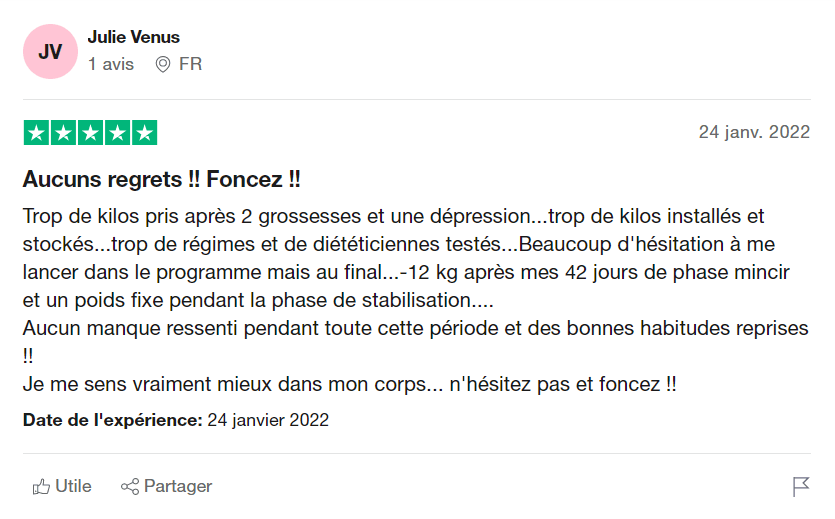Click the thumbs-up icon next to Utile
The image size is (835, 519).
pyautogui.click(x=41, y=487)
